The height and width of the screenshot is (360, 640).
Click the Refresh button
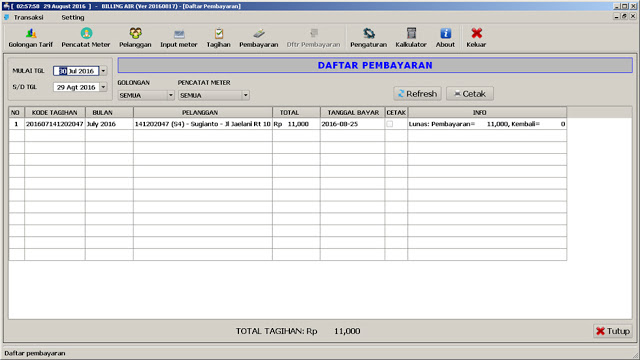(x=417, y=94)
